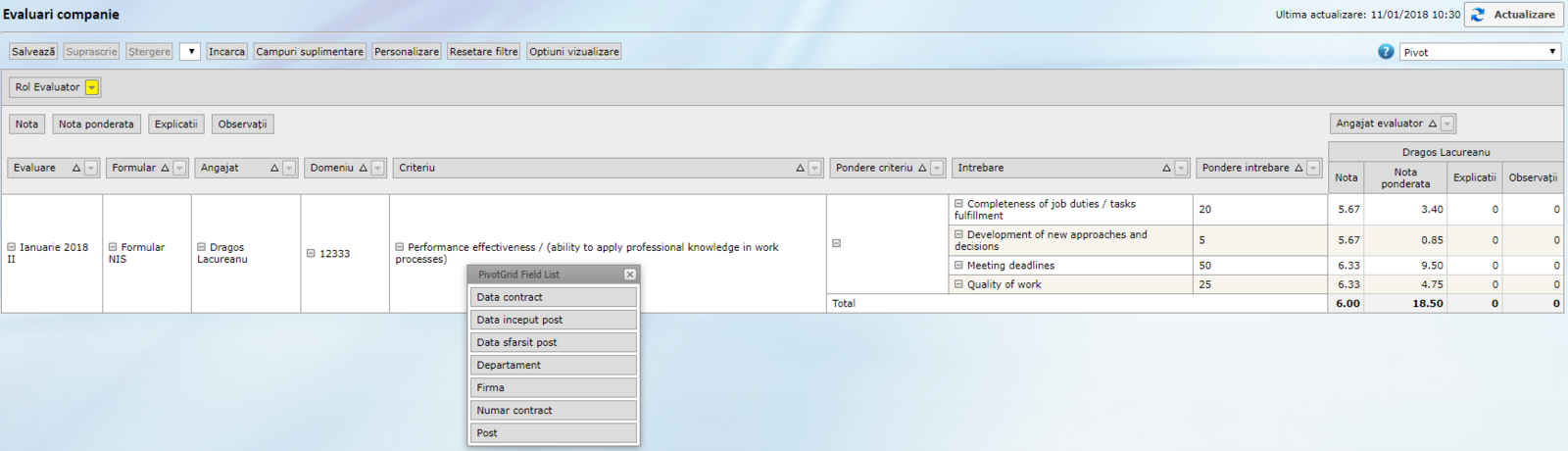Collapse the Ianuarie 2018 II row

pyautogui.click(x=12, y=248)
